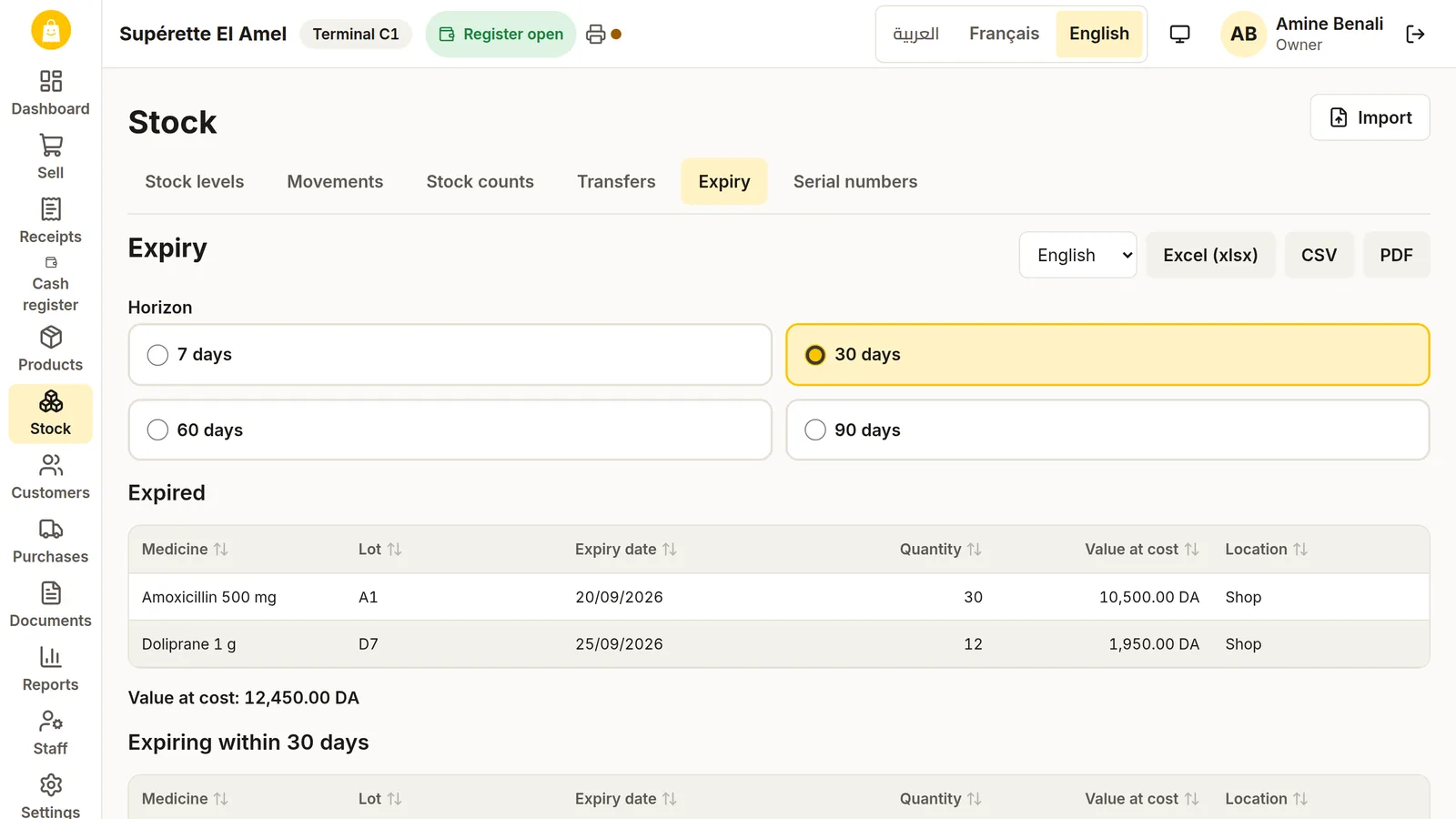Select the 90 days horizon
Viewport: 1456px width, 819px height.
(1107, 430)
